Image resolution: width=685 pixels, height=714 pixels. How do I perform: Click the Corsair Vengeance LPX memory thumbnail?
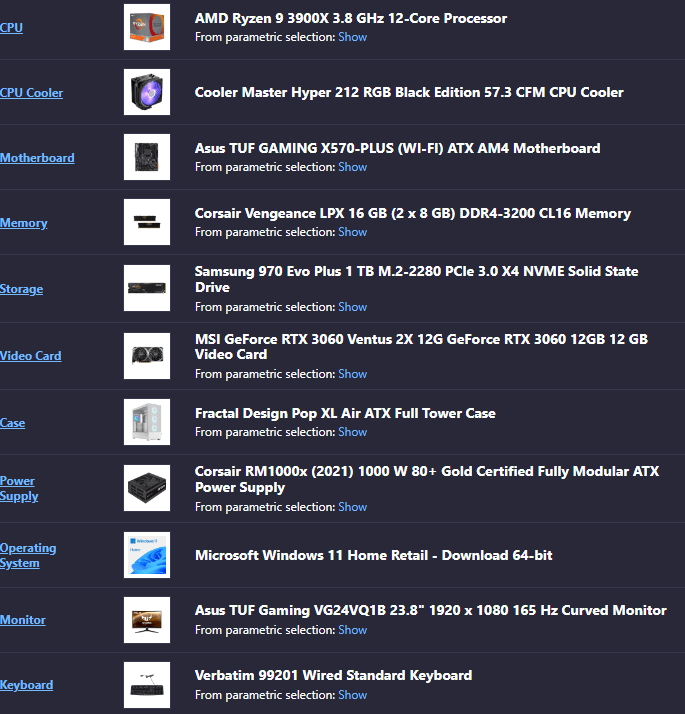click(147, 222)
